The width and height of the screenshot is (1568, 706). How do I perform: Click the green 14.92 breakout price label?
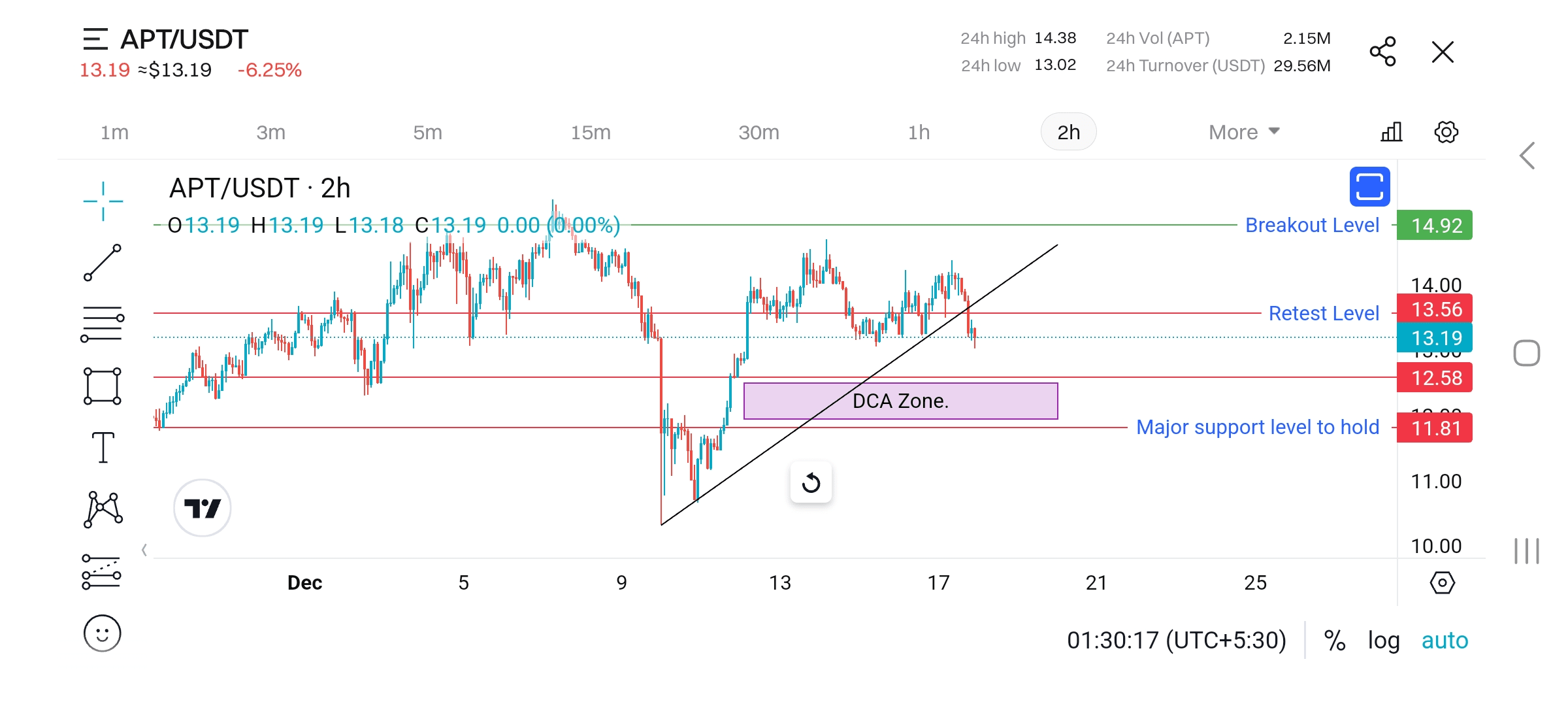click(1435, 226)
